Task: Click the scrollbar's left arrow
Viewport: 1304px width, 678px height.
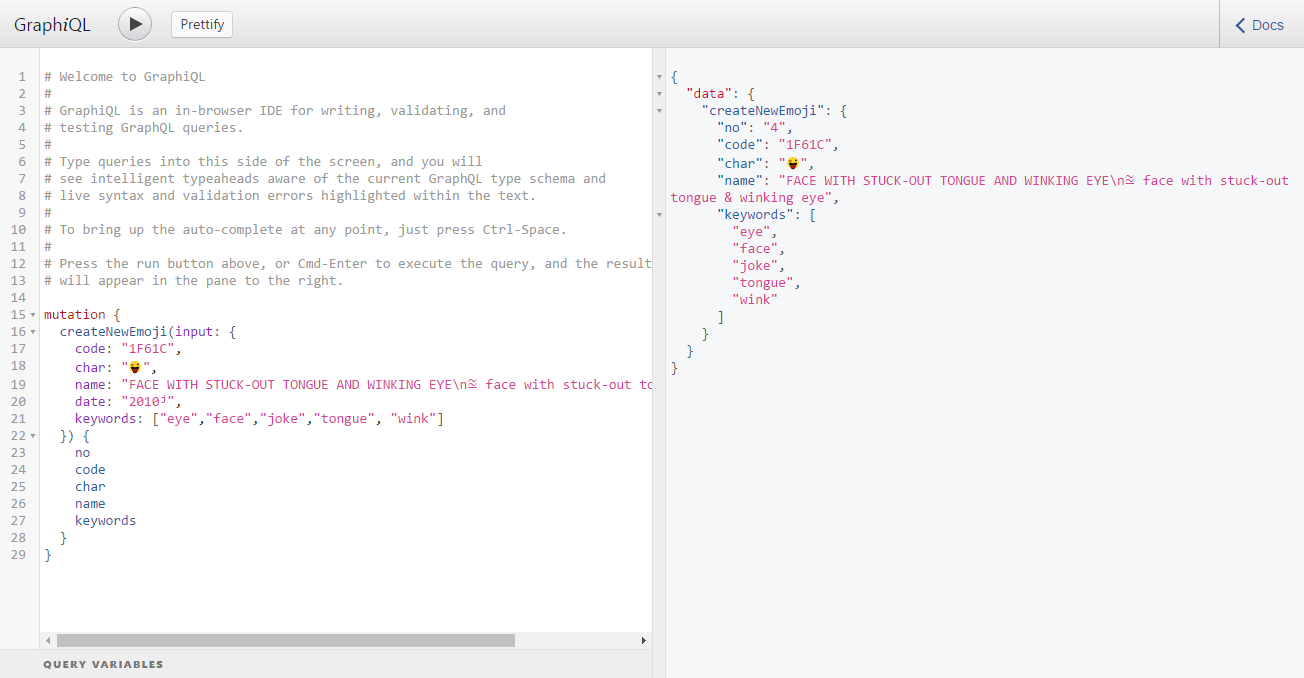Action: [x=47, y=640]
